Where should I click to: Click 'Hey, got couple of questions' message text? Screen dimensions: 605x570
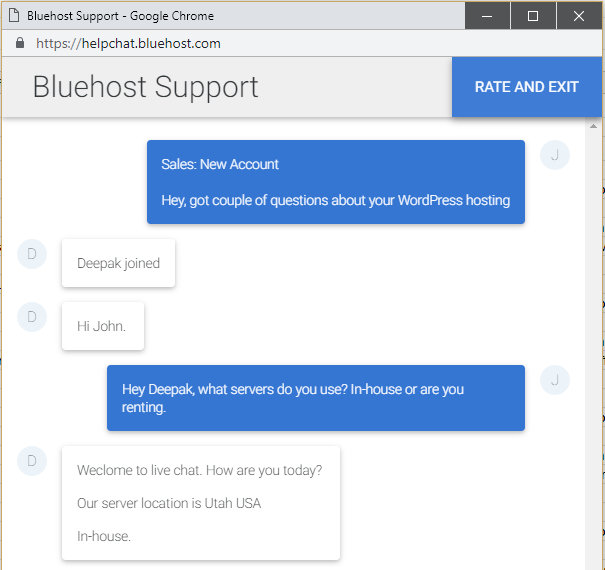335,200
